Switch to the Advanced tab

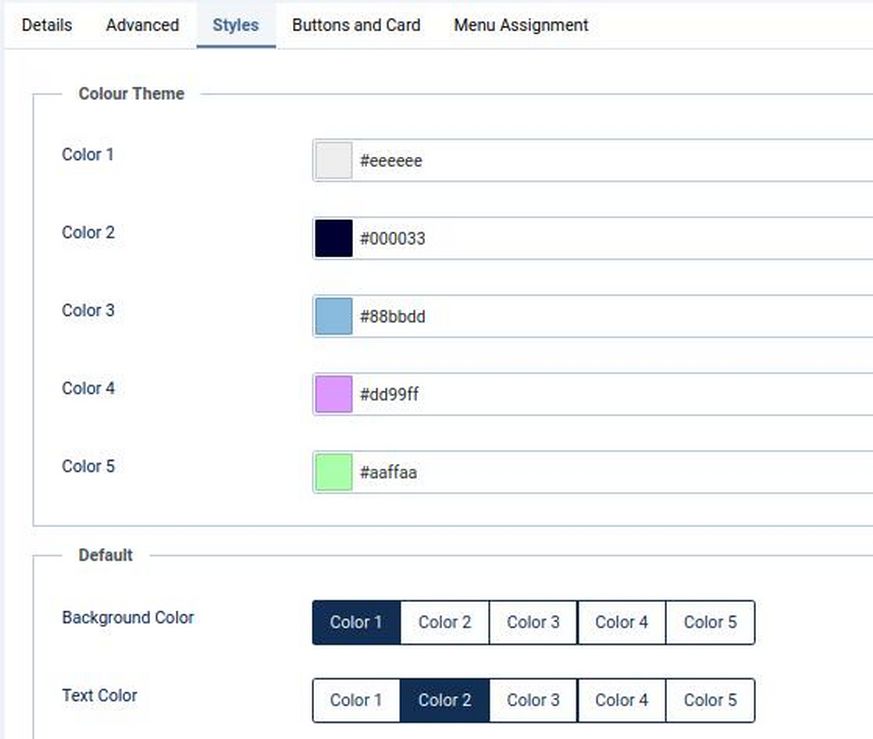(142, 25)
